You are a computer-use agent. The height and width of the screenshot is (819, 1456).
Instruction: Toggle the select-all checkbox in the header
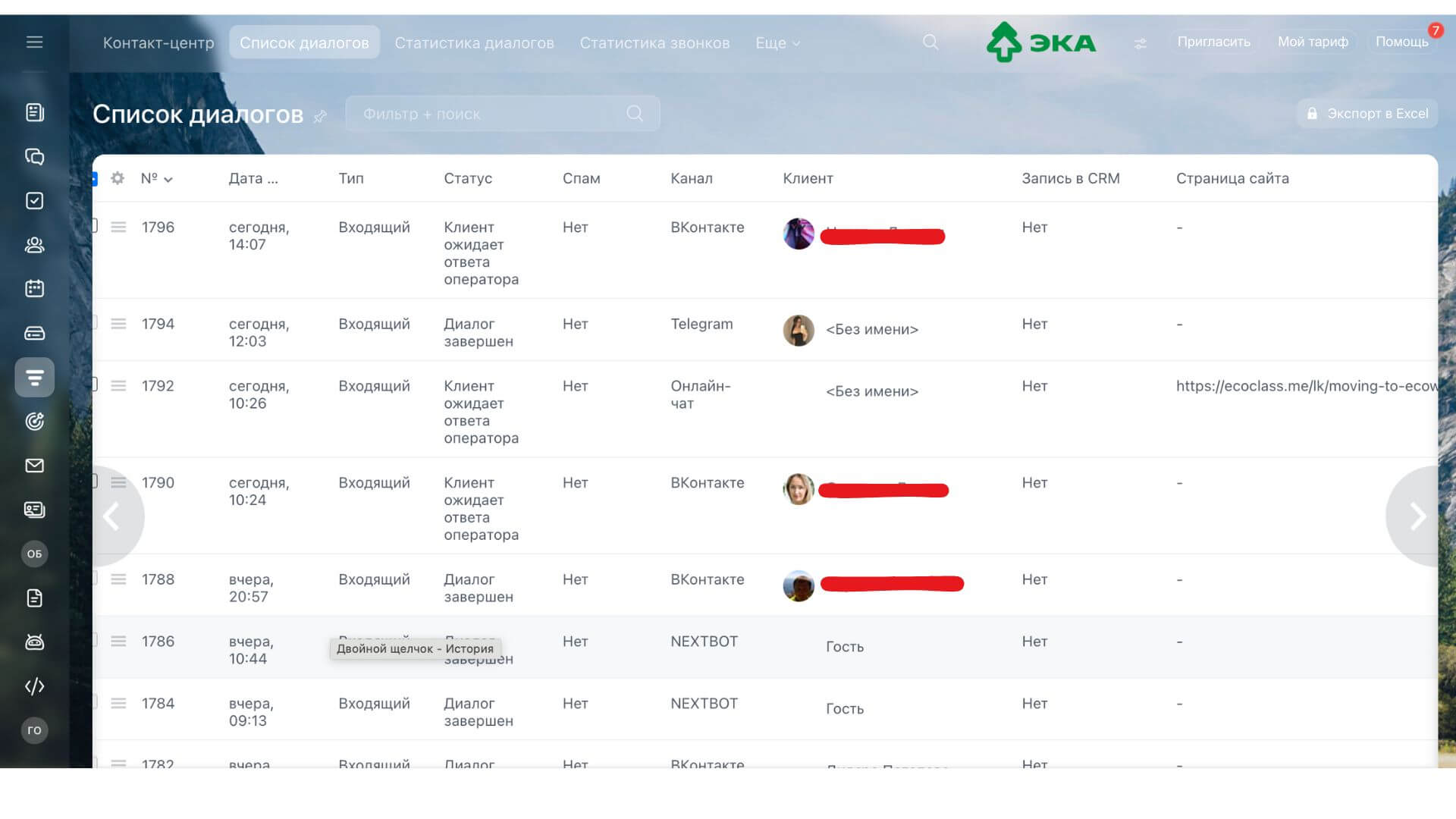pos(95,178)
